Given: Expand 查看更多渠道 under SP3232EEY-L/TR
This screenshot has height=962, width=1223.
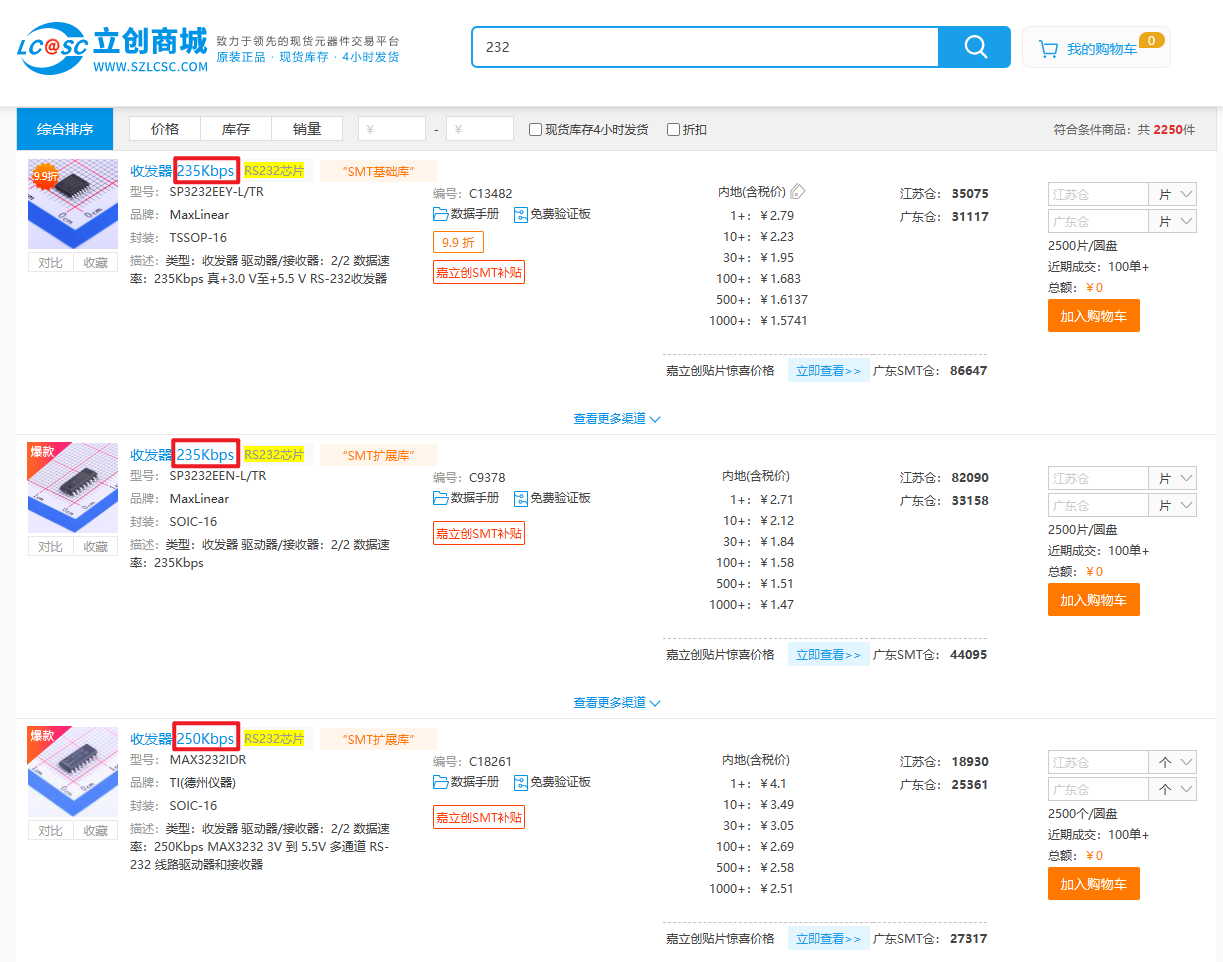Looking at the screenshot, I should tap(616, 419).
